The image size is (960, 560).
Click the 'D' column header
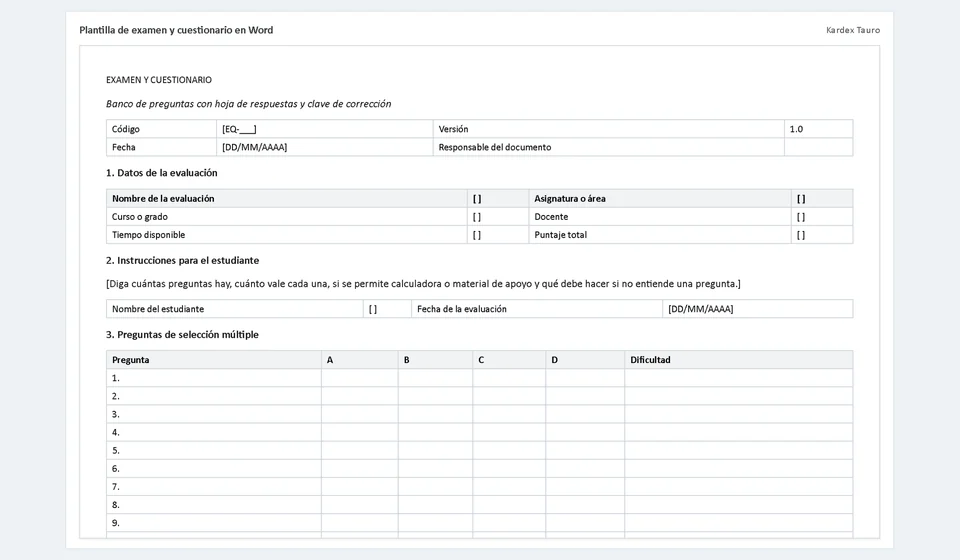585,360
